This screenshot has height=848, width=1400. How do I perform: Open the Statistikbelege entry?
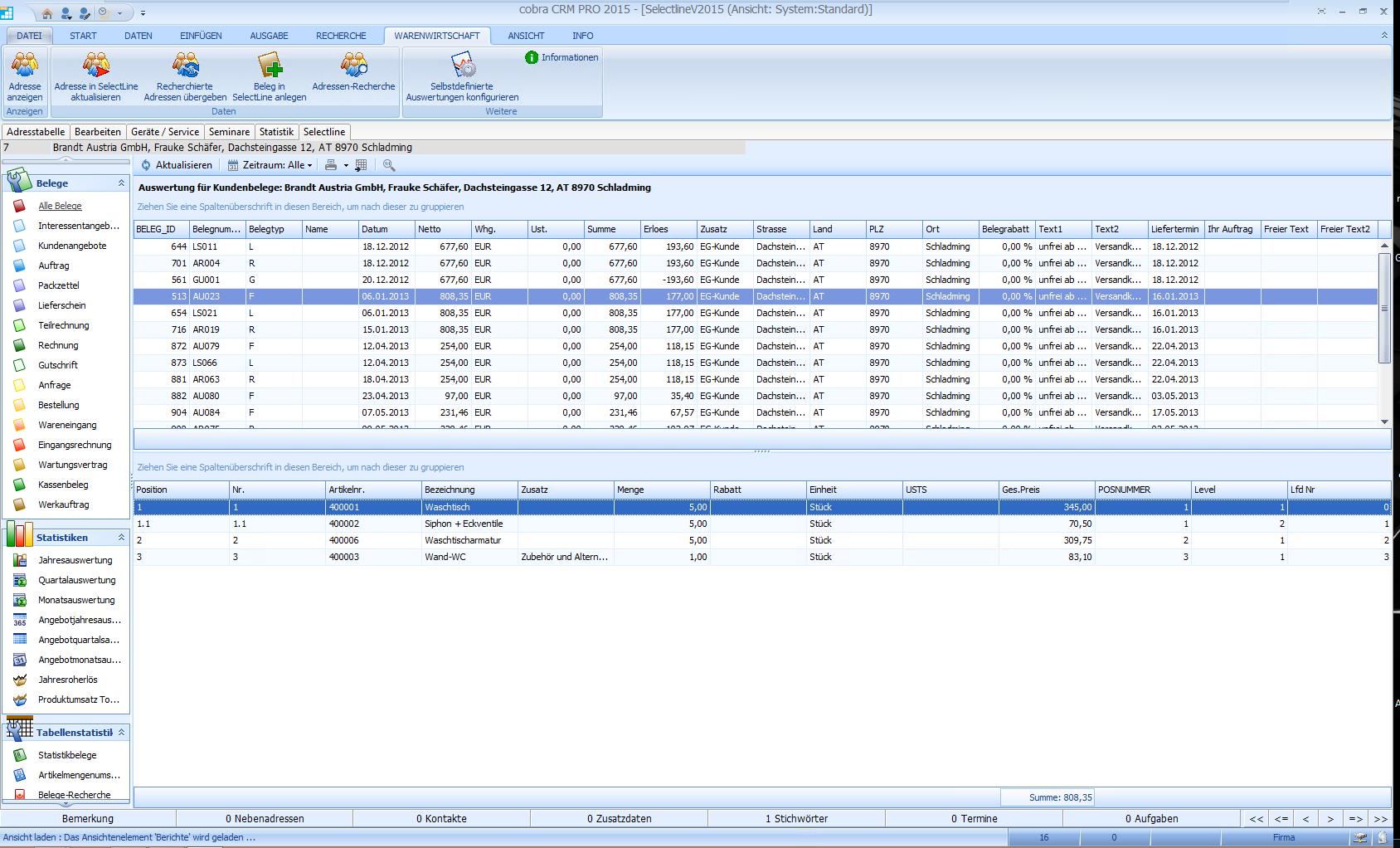[67, 755]
